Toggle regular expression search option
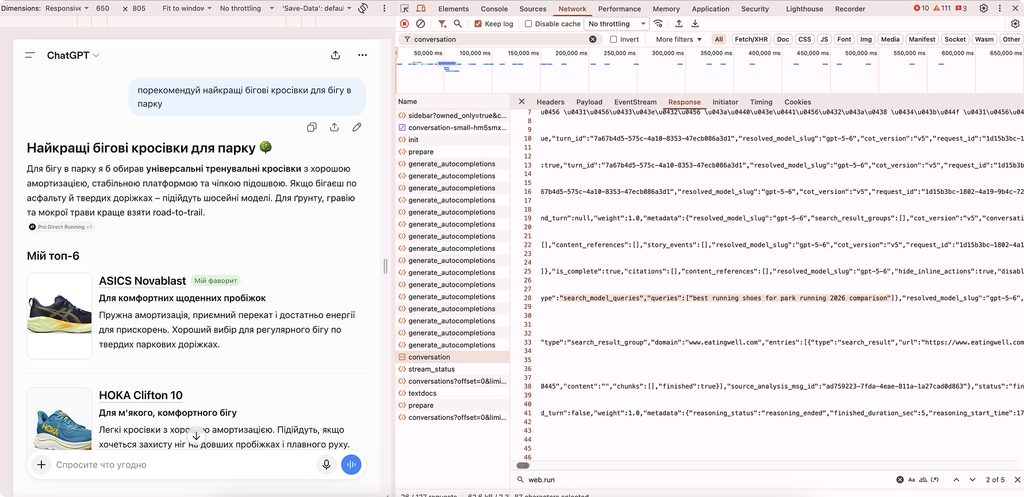The width and height of the screenshot is (1024, 497). pyautogui.click(x=935, y=480)
